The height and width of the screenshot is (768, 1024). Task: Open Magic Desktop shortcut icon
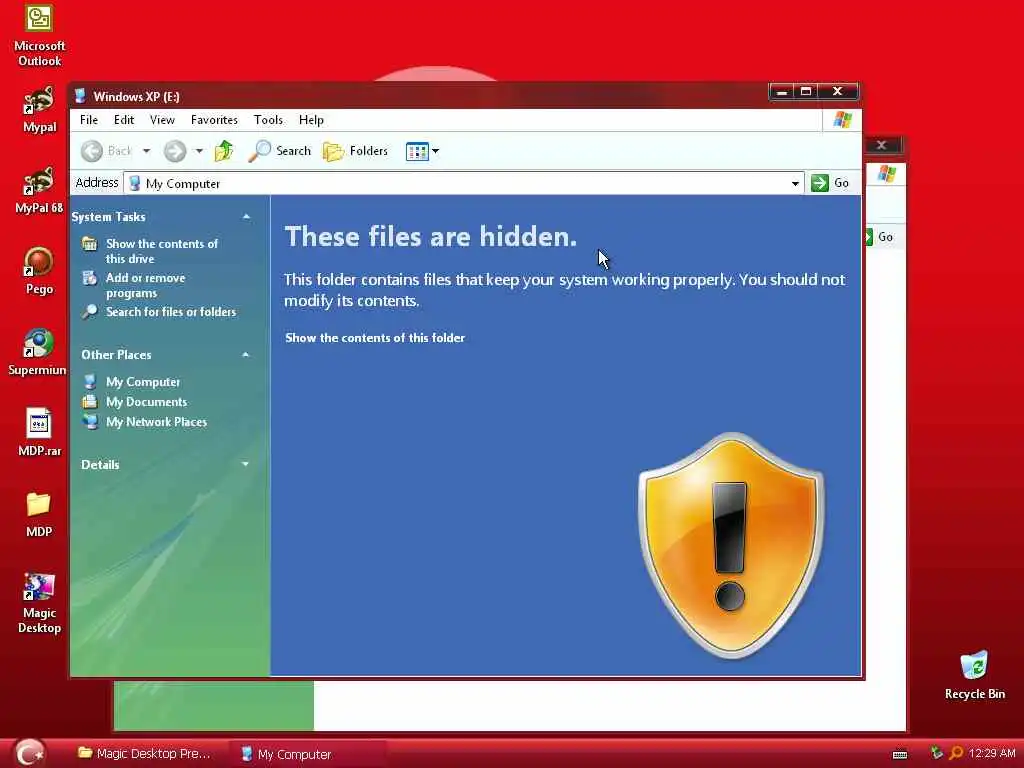(39, 603)
